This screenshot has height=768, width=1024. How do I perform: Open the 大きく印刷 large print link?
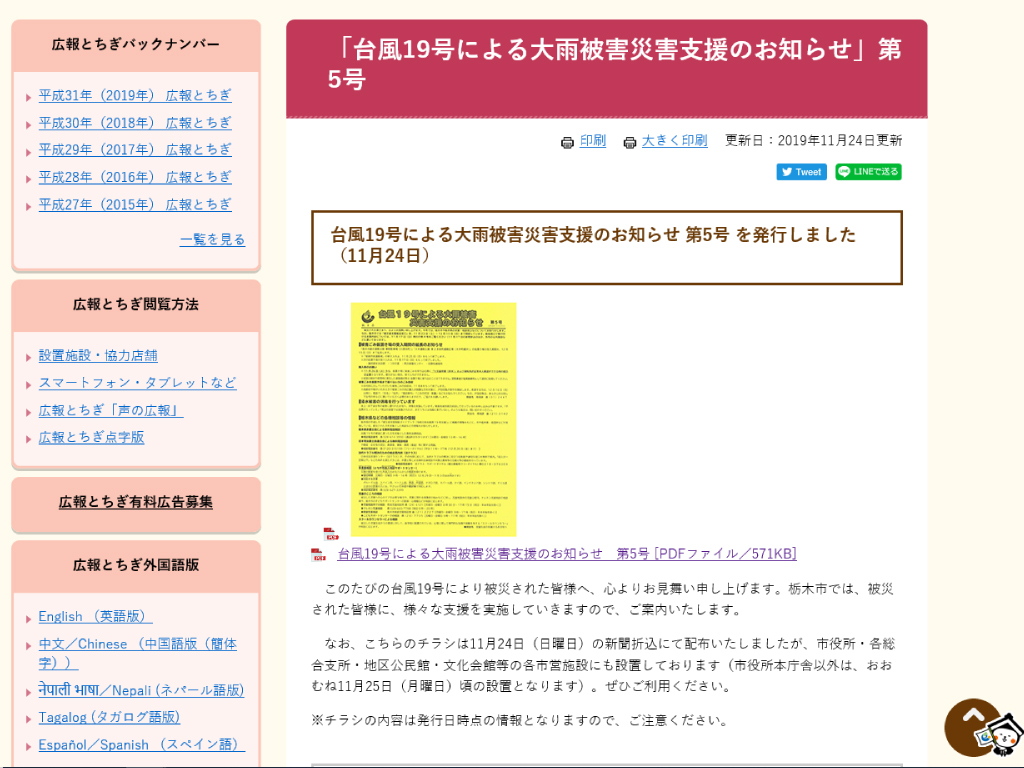(x=675, y=140)
